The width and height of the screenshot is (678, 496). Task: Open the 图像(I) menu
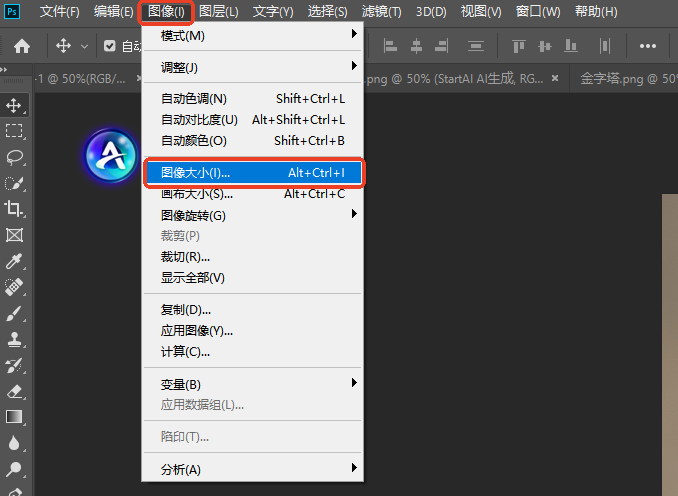point(166,11)
